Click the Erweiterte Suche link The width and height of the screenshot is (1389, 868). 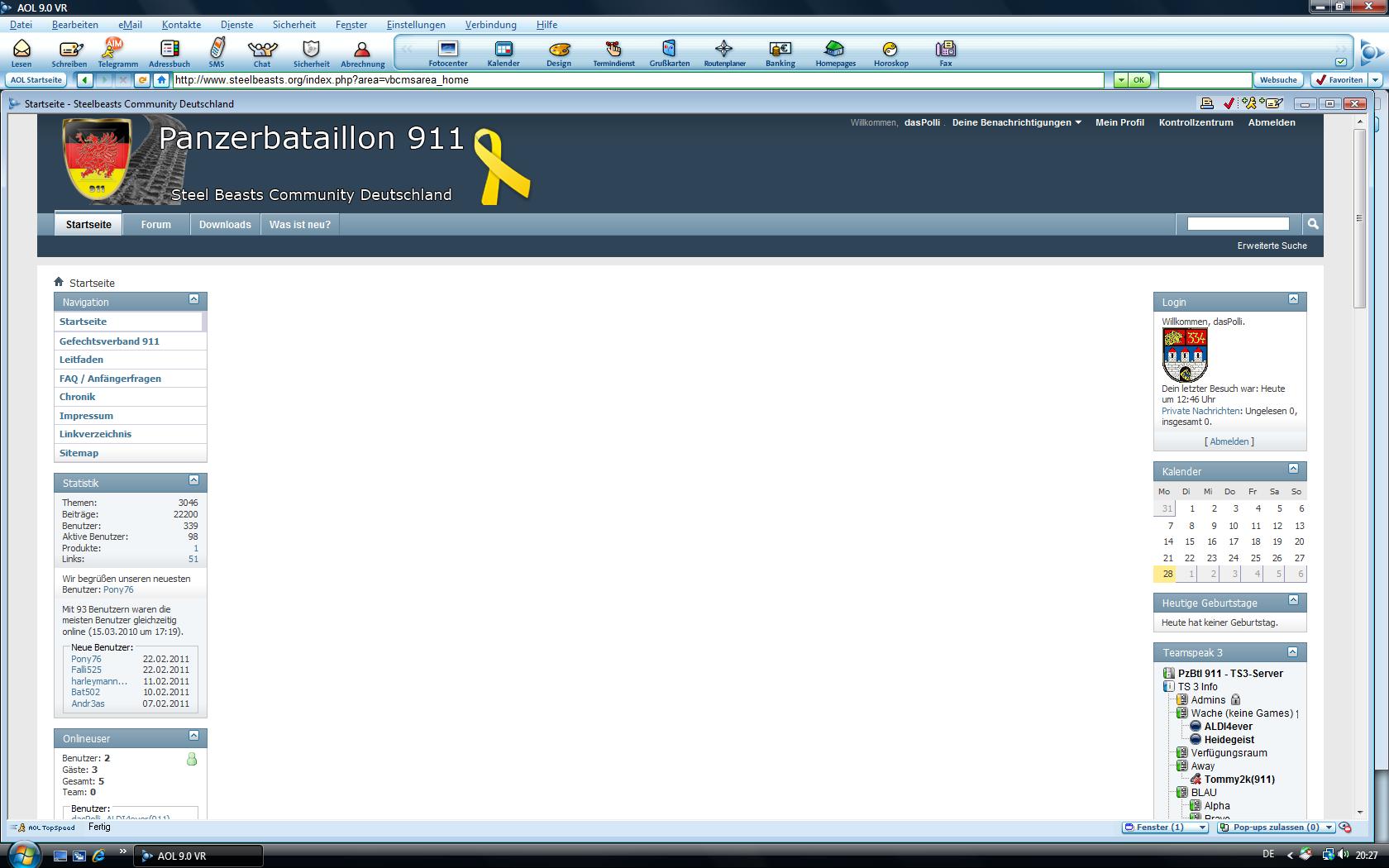click(1272, 246)
